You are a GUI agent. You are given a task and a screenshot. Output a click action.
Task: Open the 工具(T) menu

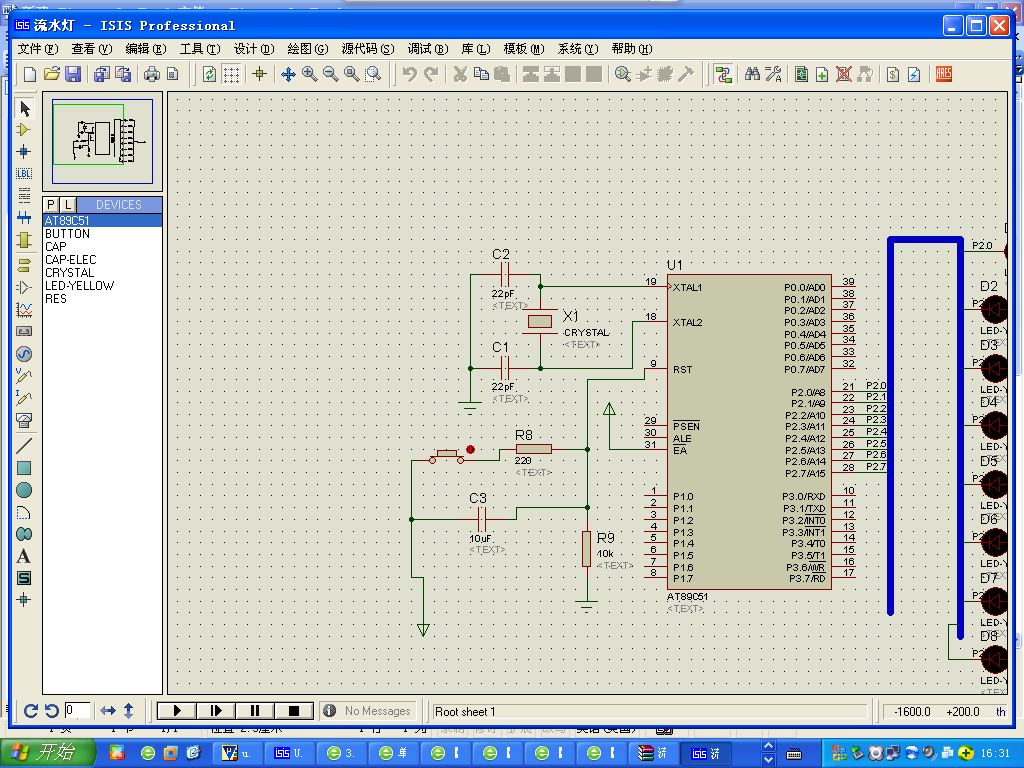point(200,49)
